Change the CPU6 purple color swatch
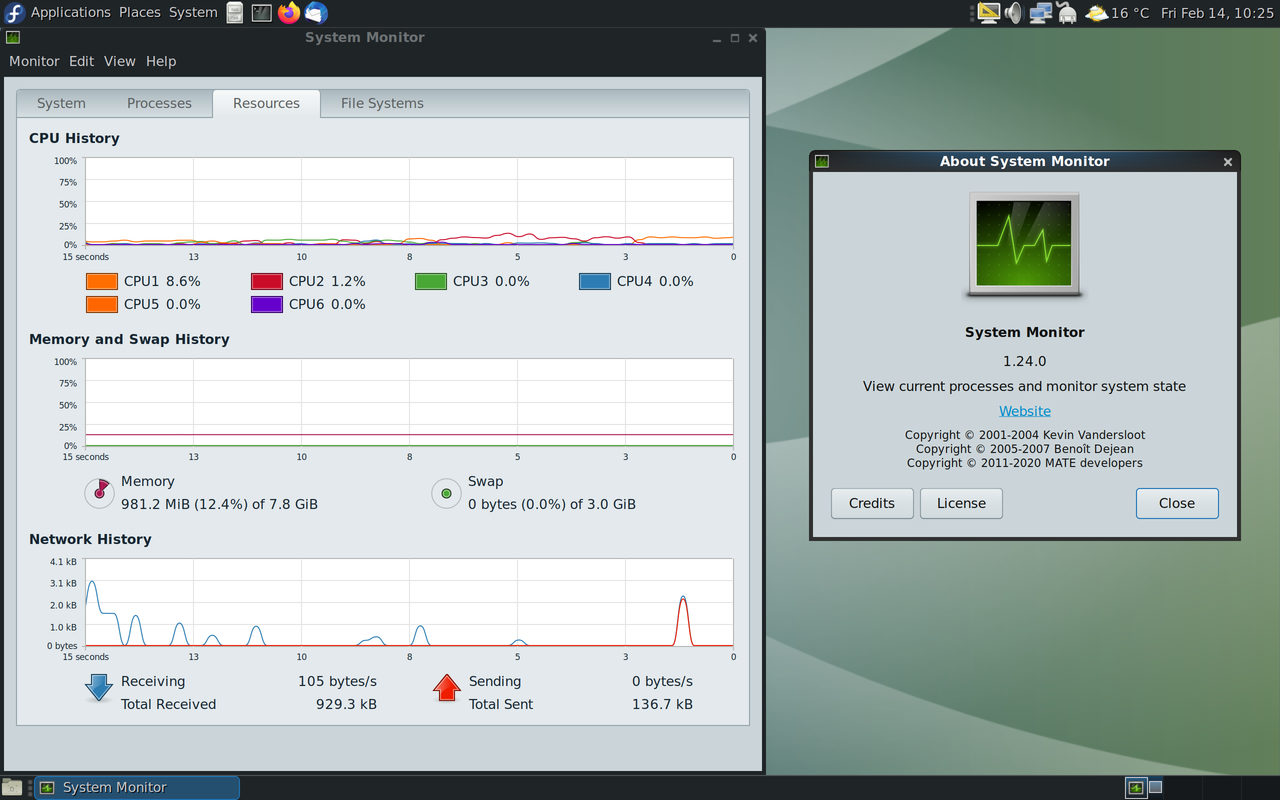The height and width of the screenshot is (800, 1280). 267,305
